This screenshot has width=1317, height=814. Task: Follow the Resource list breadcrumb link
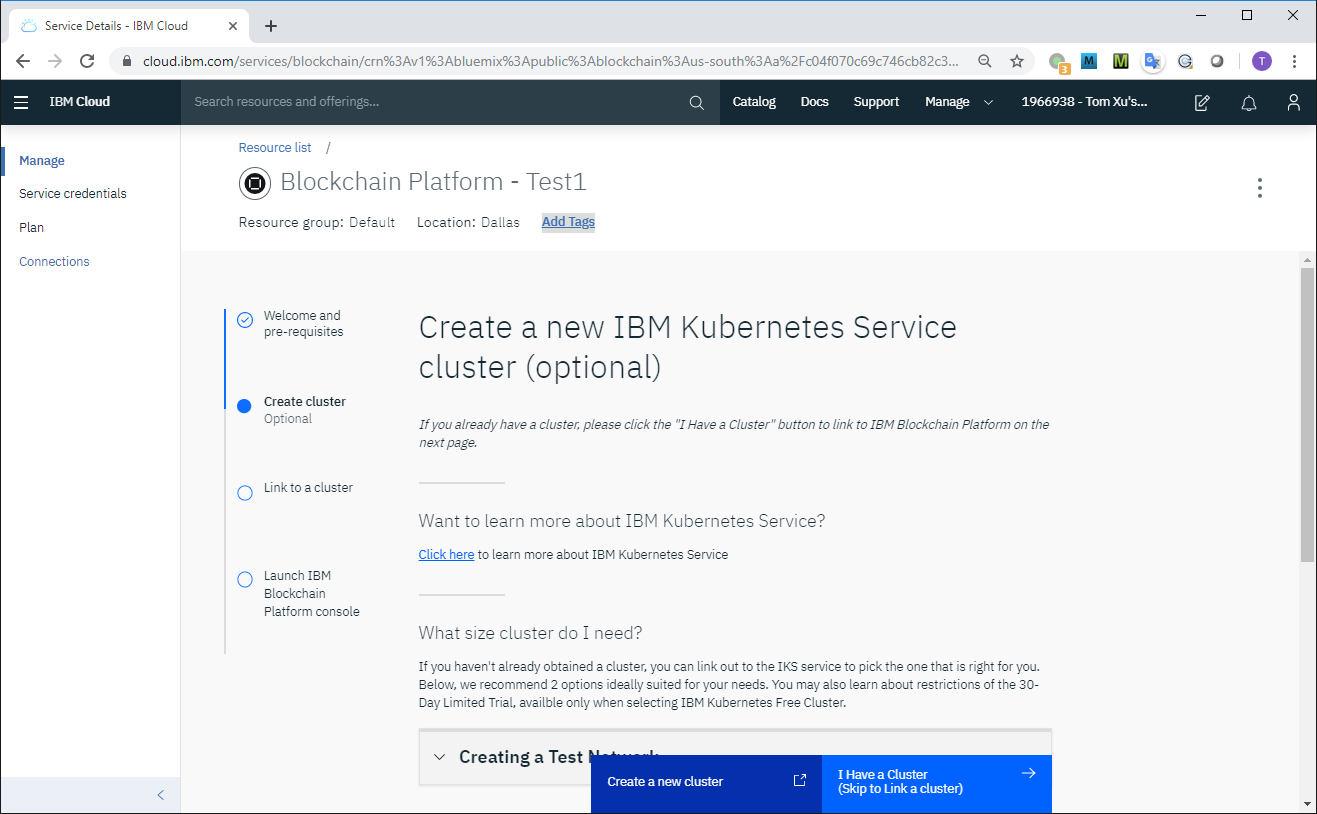click(275, 148)
